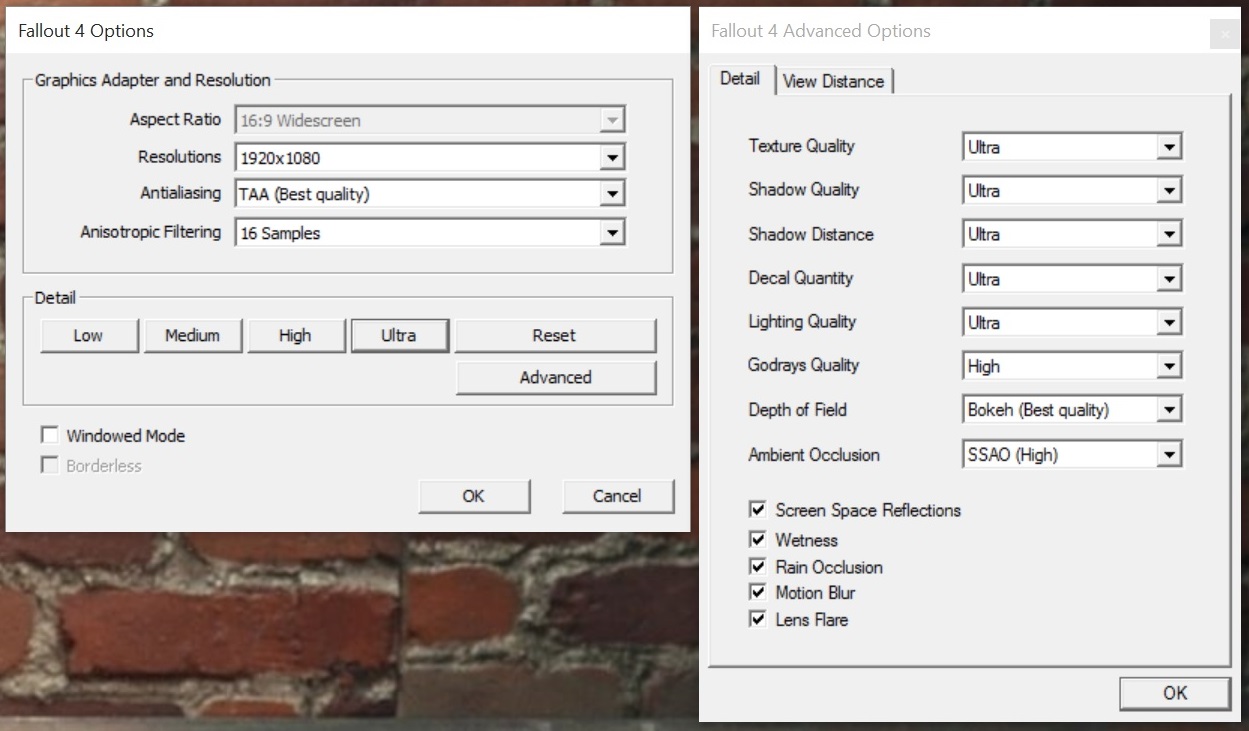Click the 'Fallout 4 Options' window title

(86, 31)
